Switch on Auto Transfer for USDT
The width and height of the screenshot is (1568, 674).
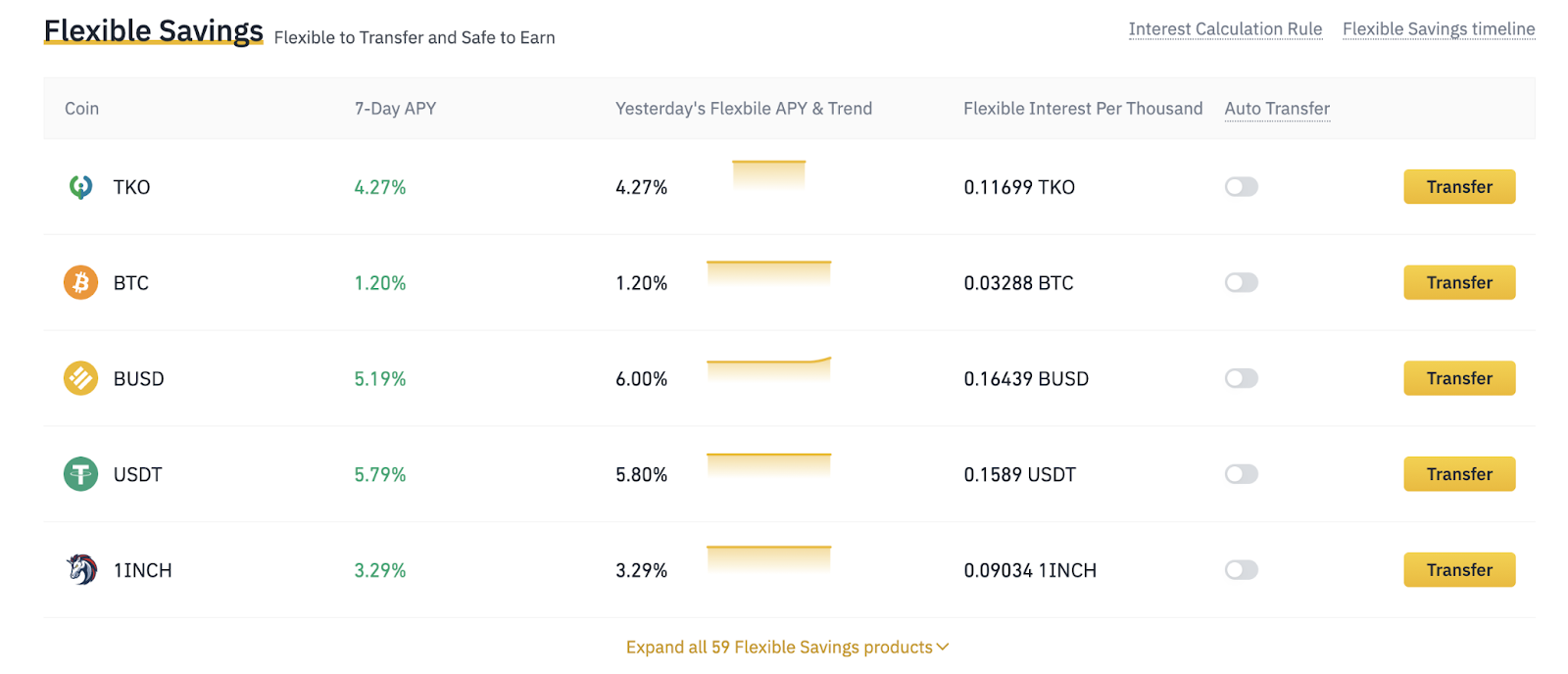click(x=1241, y=474)
